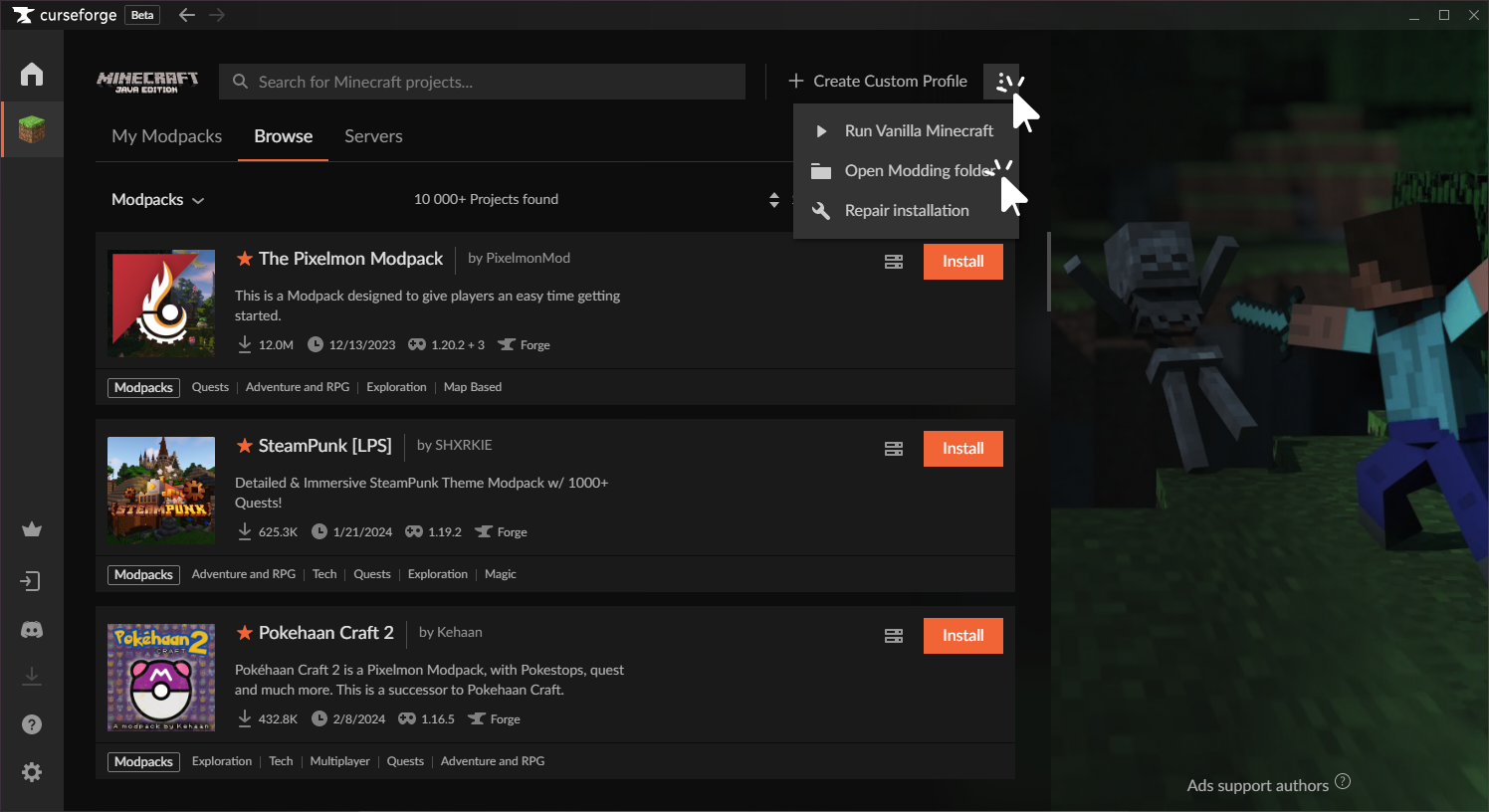Click the 12/13/2023 date on Pixelmon card
Image resolution: width=1489 pixels, height=812 pixels.
(362, 345)
